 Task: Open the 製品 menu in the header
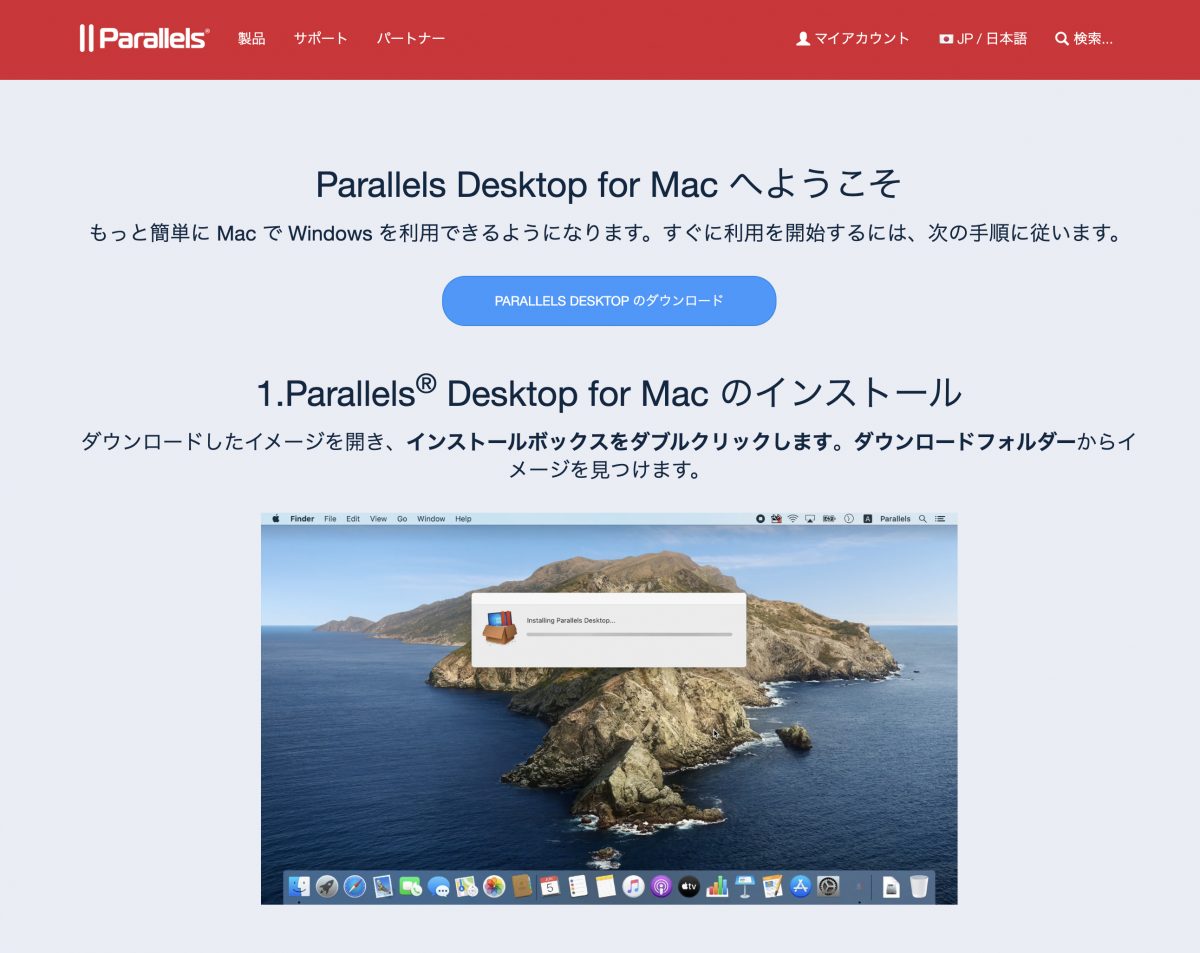coord(251,39)
